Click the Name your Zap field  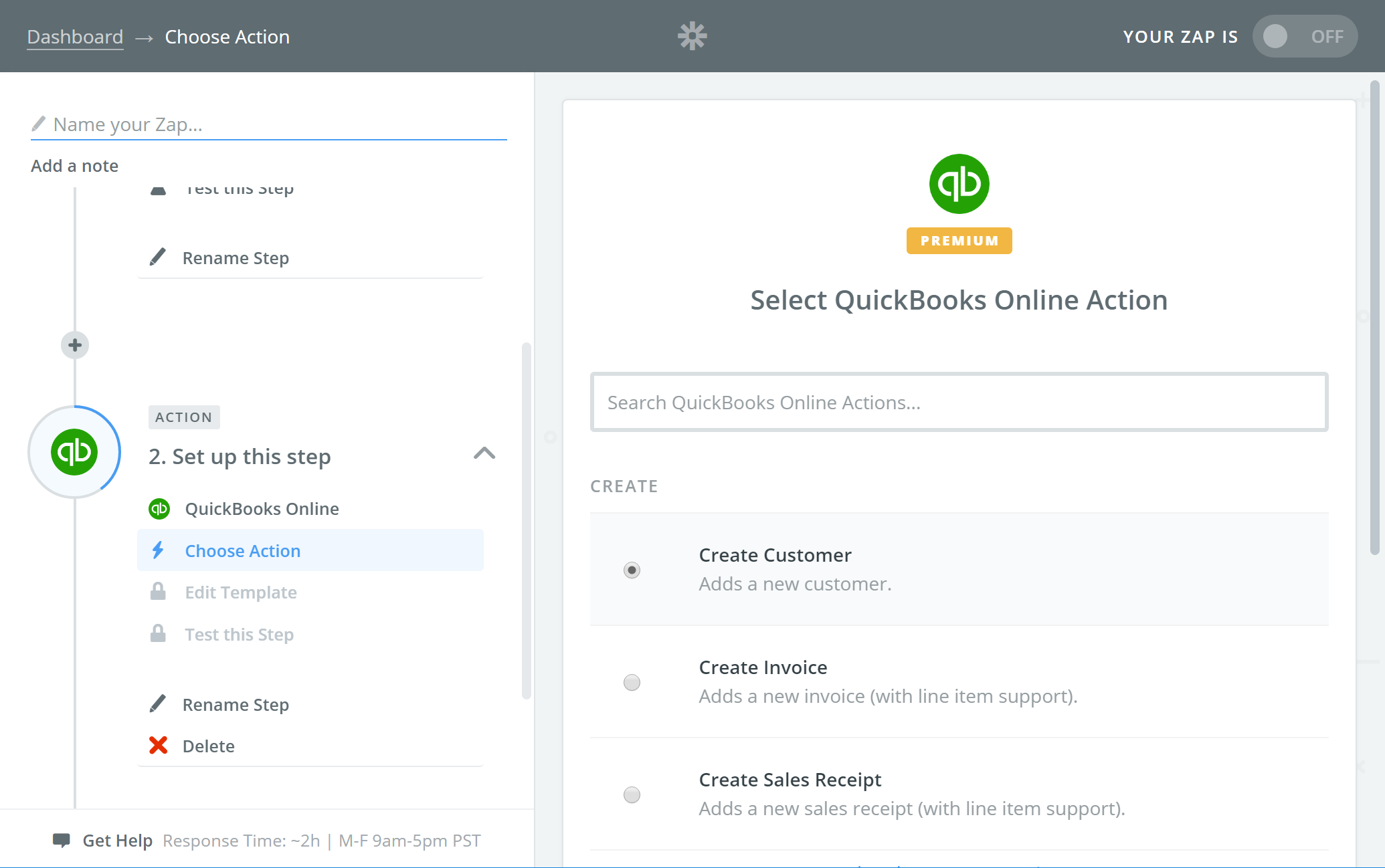269,124
